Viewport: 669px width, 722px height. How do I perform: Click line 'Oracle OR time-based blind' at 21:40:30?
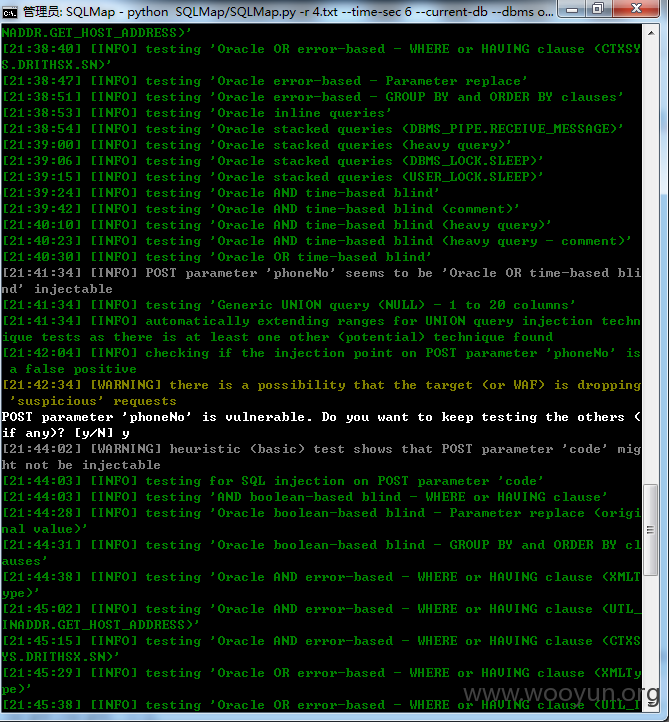(217, 257)
